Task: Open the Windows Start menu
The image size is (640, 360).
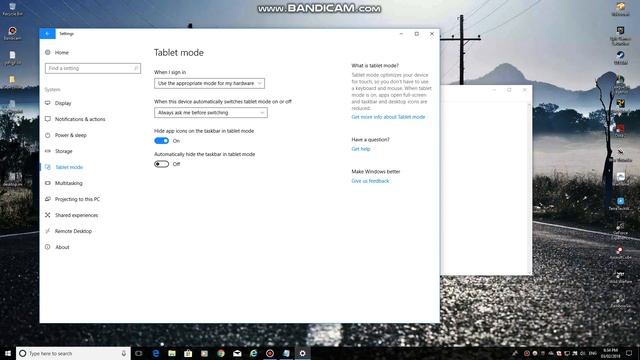Action: [x=8, y=353]
